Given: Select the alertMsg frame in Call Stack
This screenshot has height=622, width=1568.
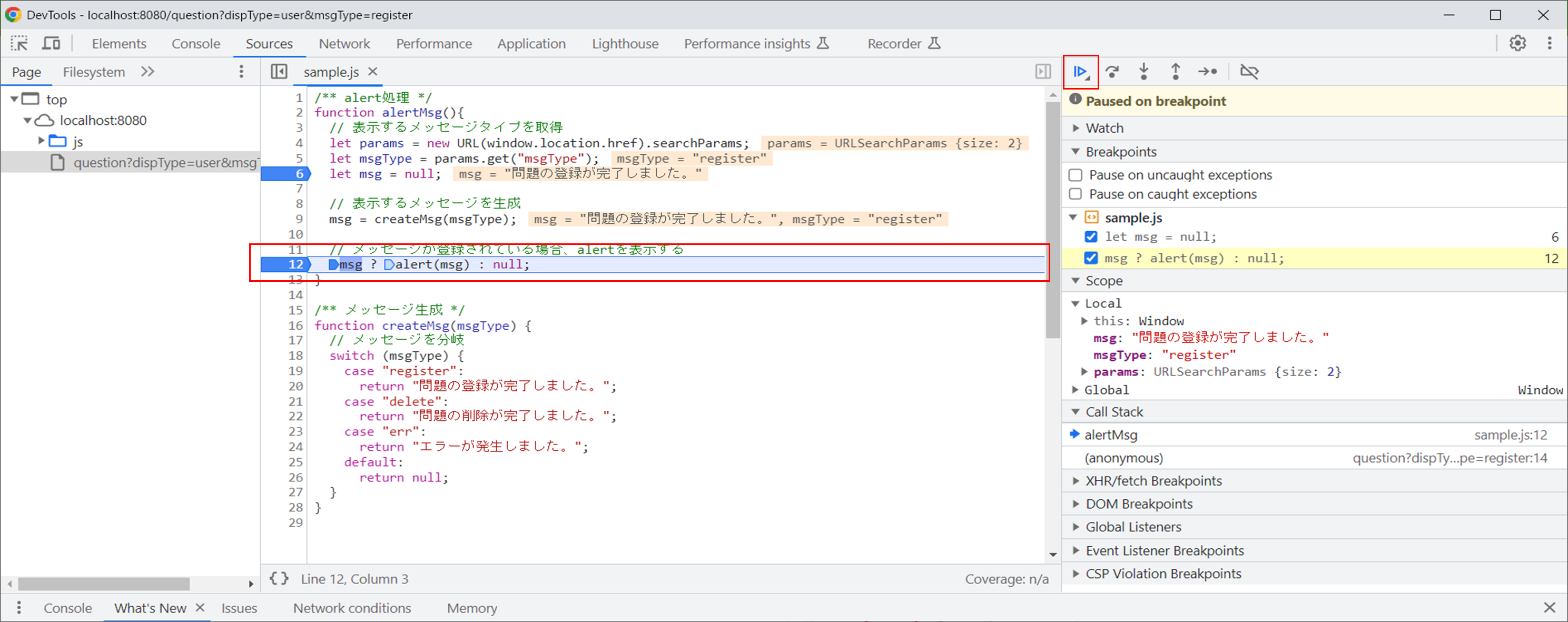Looking at the screenshot, I should click(x=1111, y=435).
